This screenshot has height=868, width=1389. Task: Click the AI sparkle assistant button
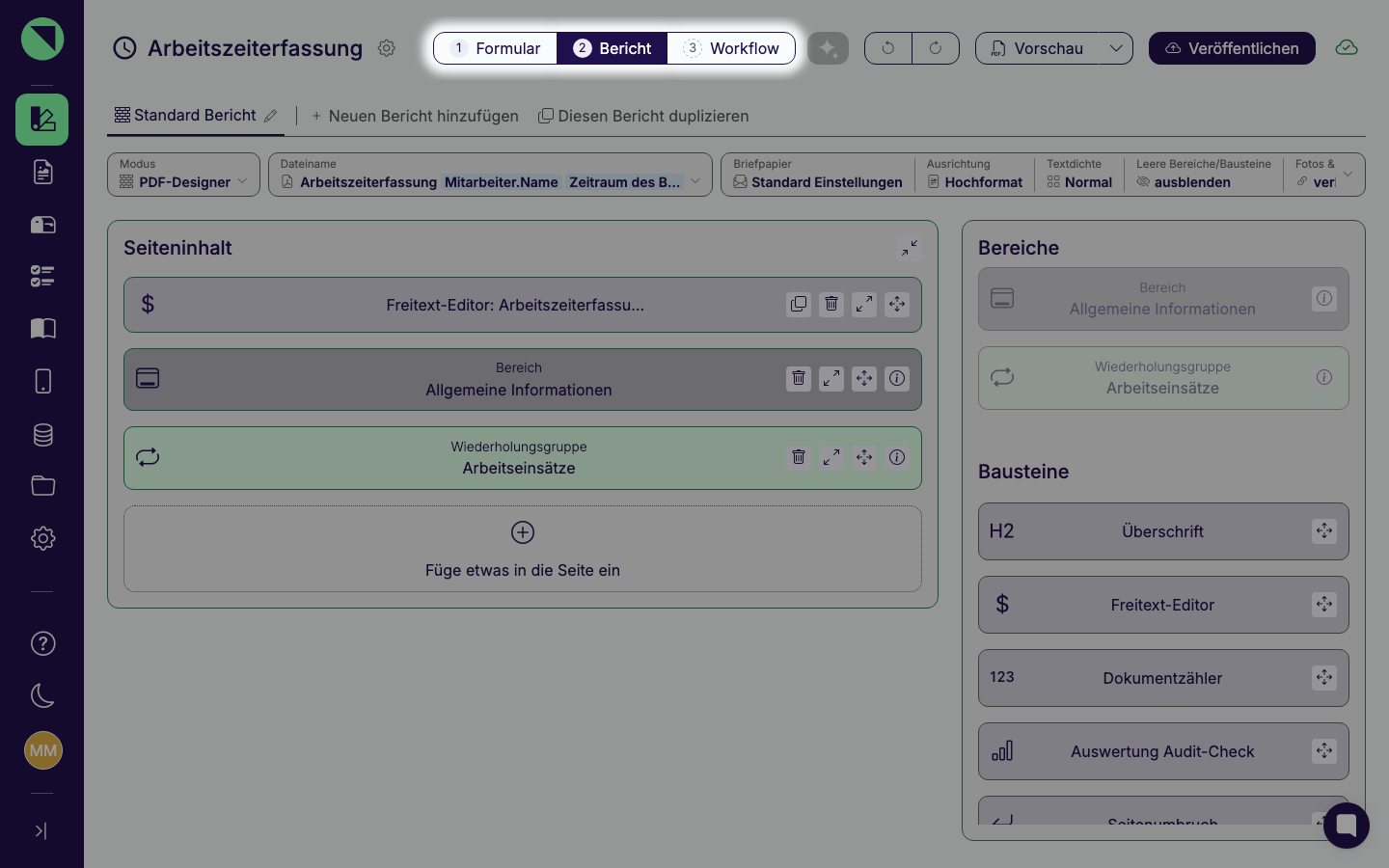828,48
